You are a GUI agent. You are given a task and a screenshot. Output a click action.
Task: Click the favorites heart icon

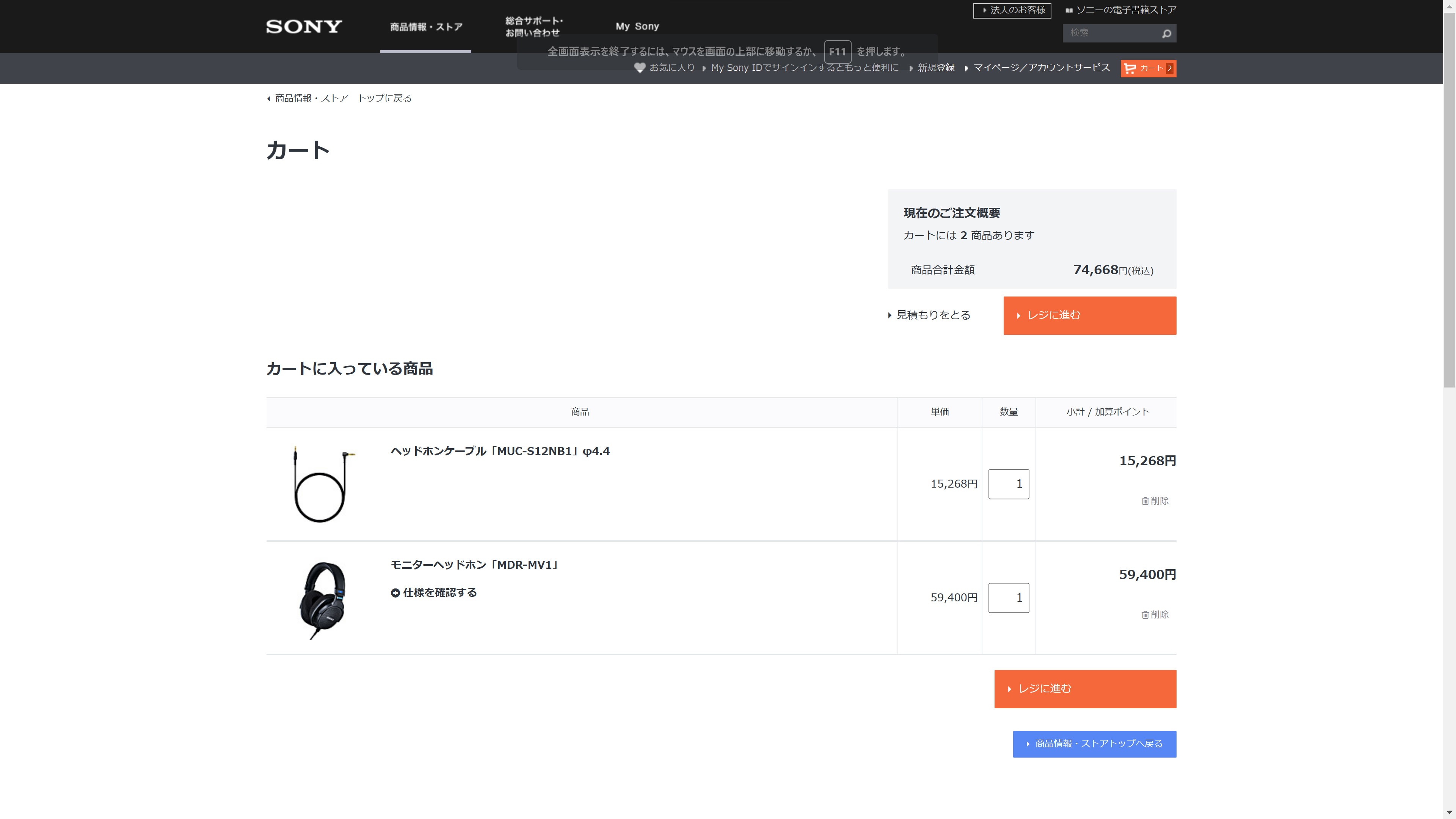click(x=639, y=68)
